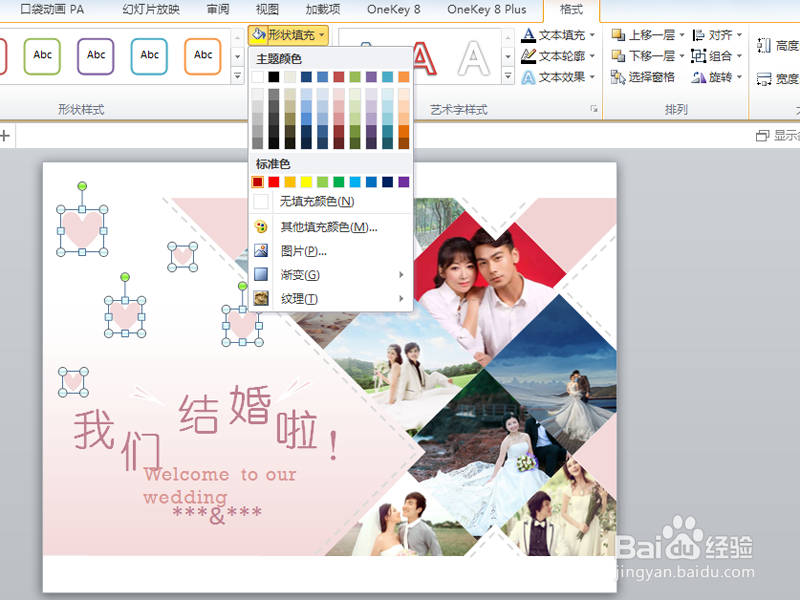Open 渐变 gradient submenu
This screenshot has height=600, width=800.
pyautogui.click(x=330, y=275)
